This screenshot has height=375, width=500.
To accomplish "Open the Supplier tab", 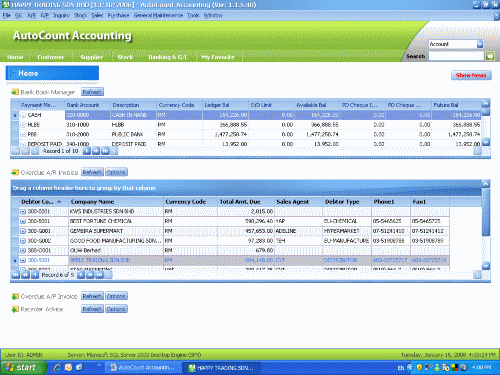I will (92, 57).
